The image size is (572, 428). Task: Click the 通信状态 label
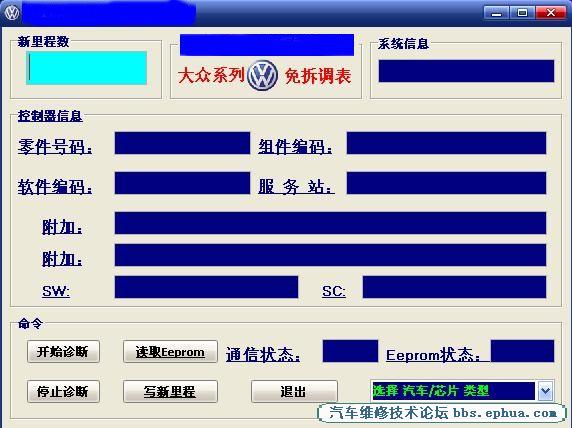(263, 355)
